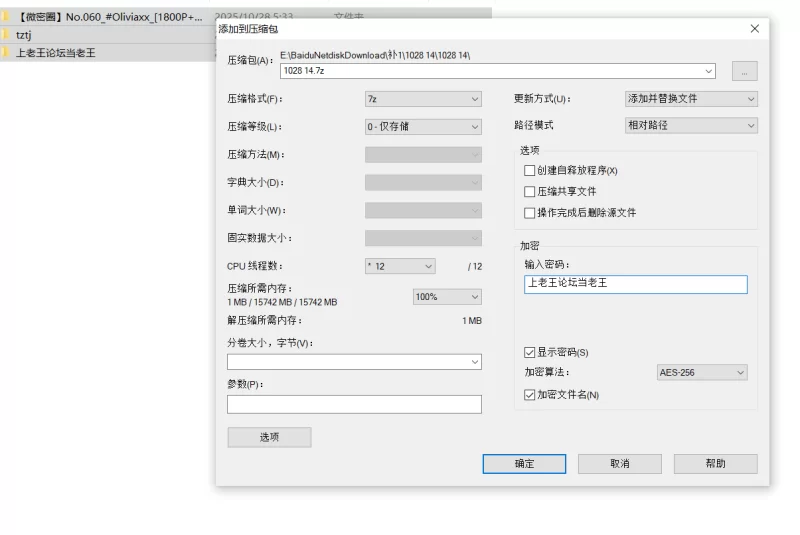Screen dimensions: 800x535
Task: Open the 压缩格式 7z dropdown
Action: click(423, 99)
